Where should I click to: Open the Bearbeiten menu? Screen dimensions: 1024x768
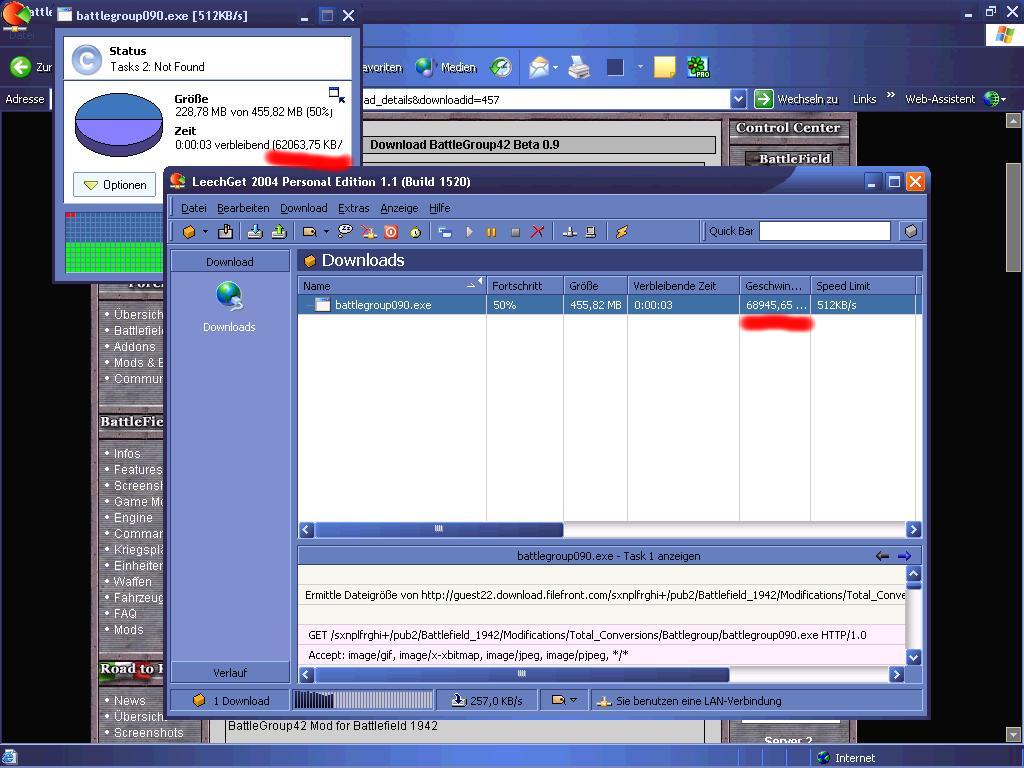pos(244,208)
